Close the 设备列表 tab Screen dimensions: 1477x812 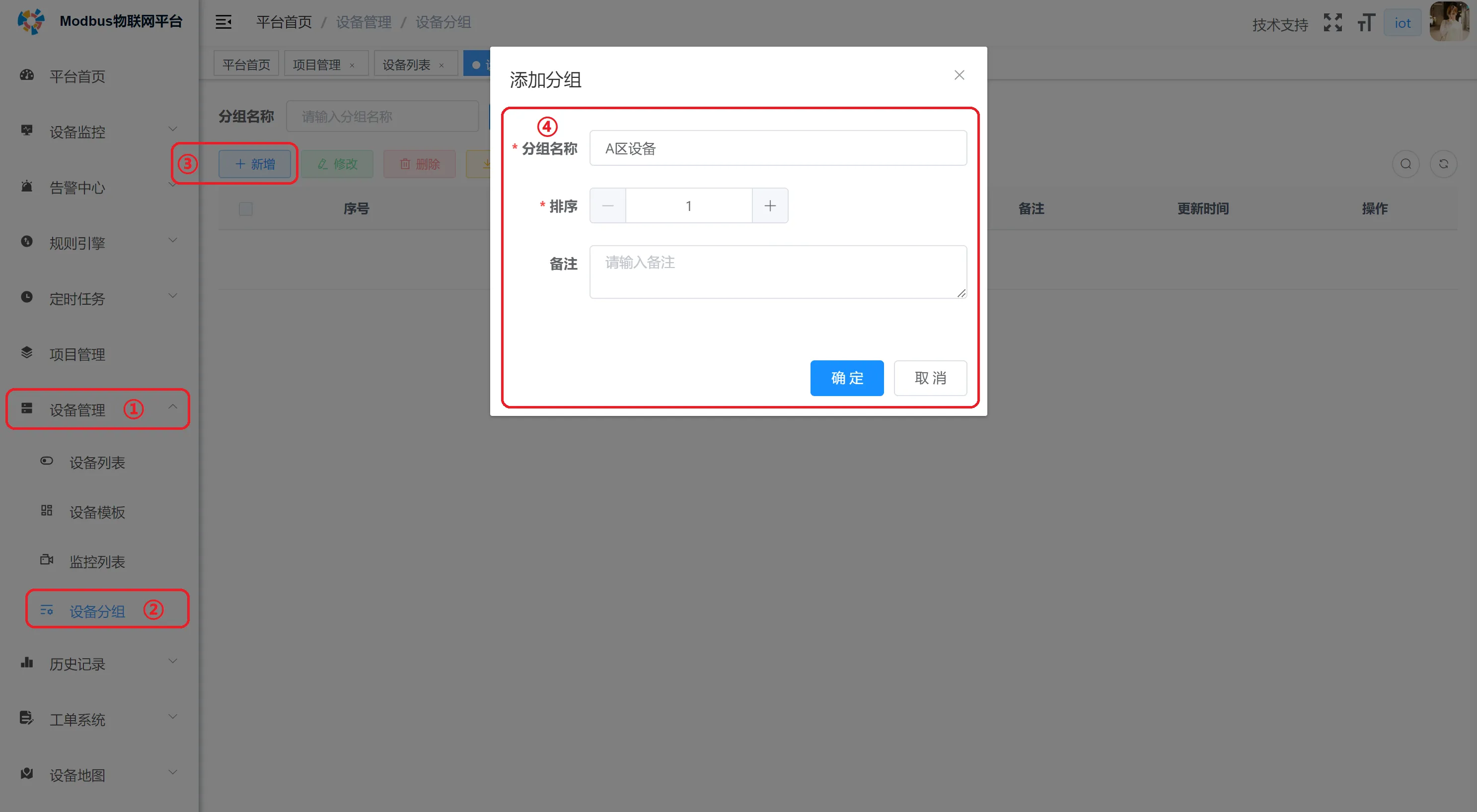442,66
